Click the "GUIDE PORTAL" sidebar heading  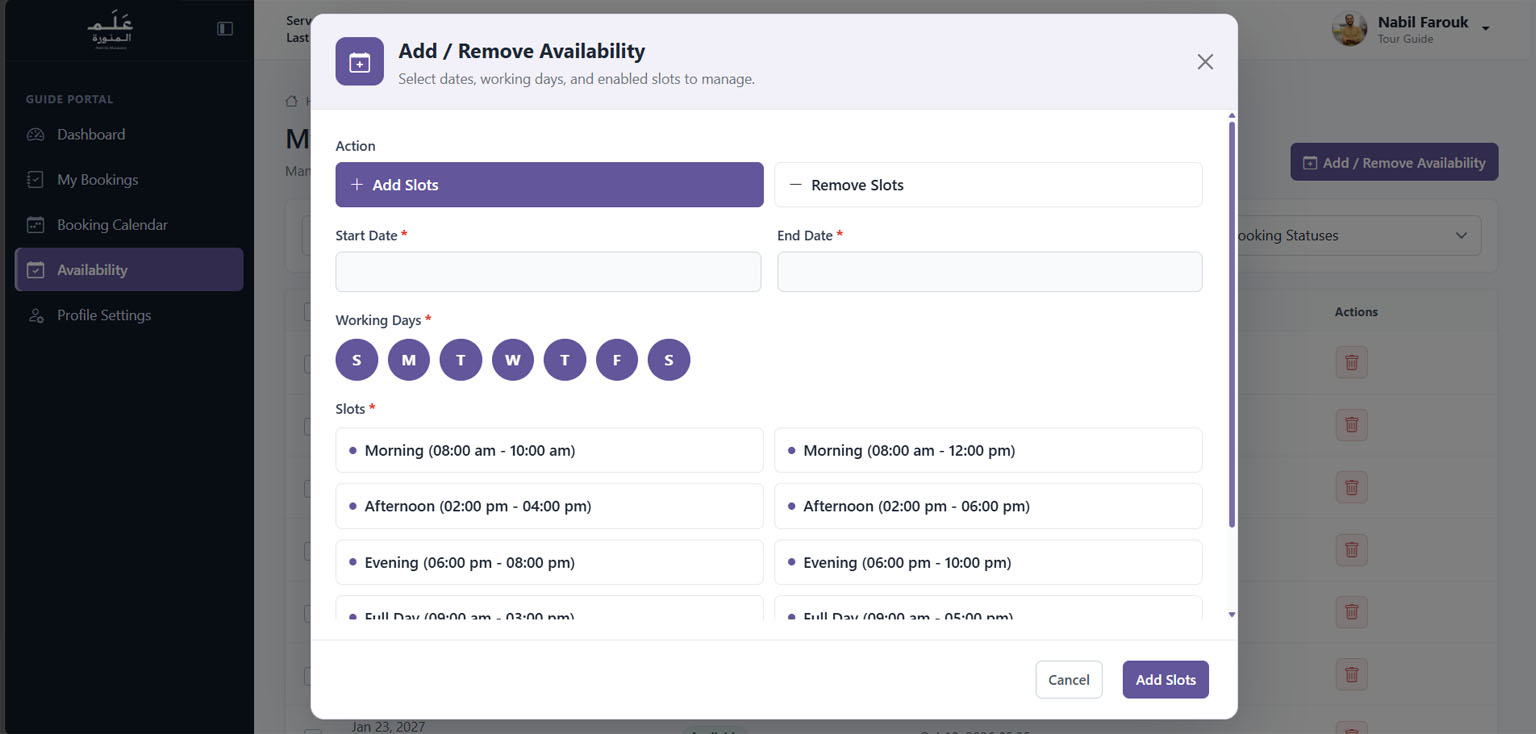click(69, 99)
